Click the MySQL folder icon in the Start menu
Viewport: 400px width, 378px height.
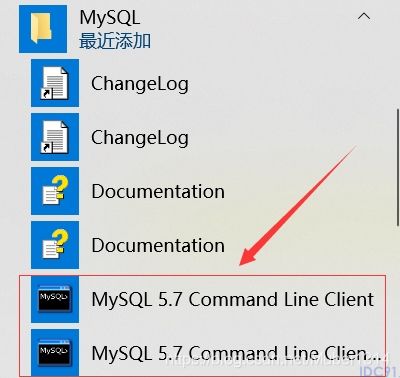click(x=43, y=29)
